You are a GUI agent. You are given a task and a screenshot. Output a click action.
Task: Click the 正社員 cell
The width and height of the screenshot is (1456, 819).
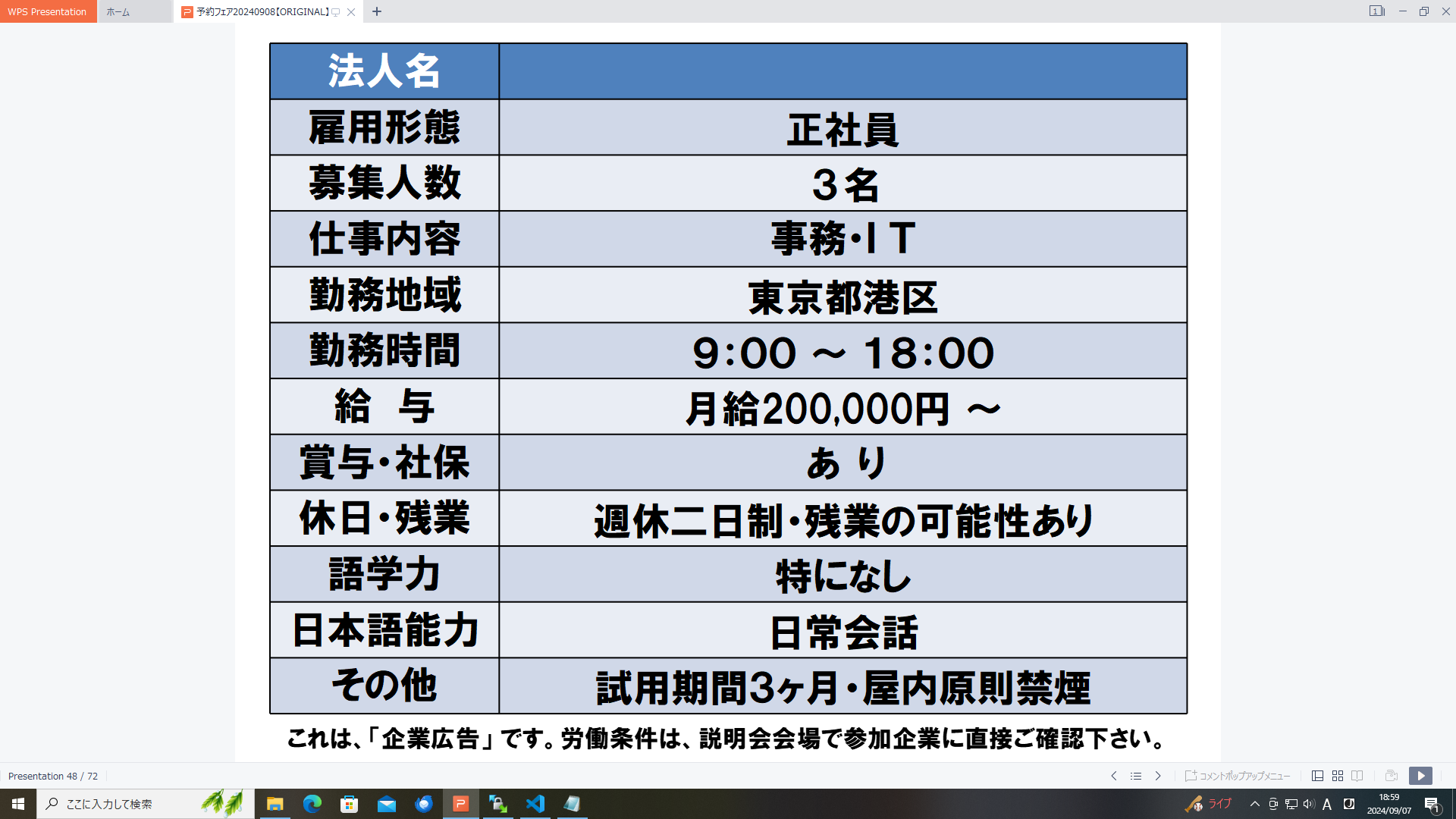click(x=843, y=127)
